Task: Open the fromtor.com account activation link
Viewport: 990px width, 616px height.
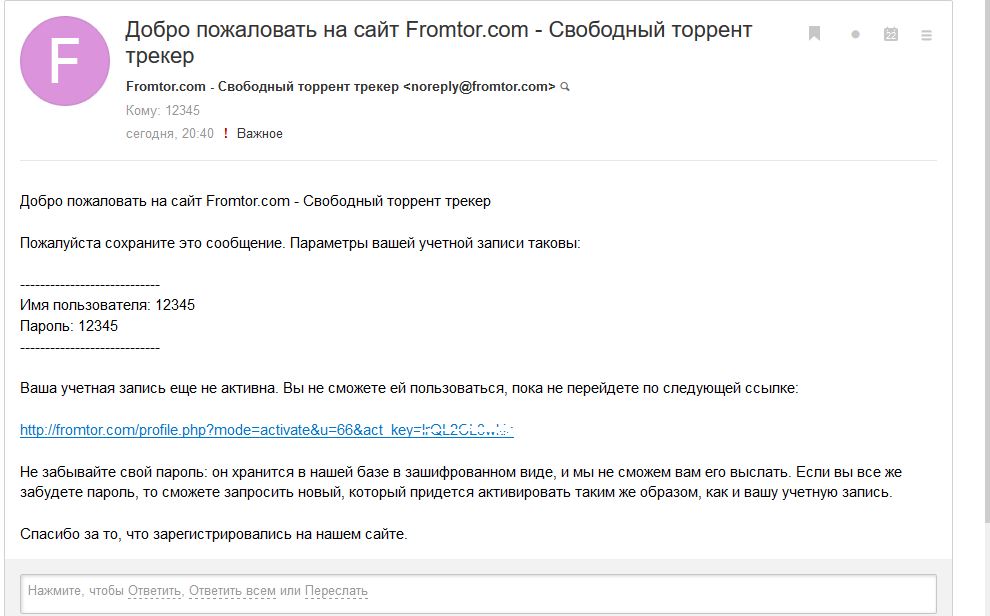Action: click(x=267, y=430)
